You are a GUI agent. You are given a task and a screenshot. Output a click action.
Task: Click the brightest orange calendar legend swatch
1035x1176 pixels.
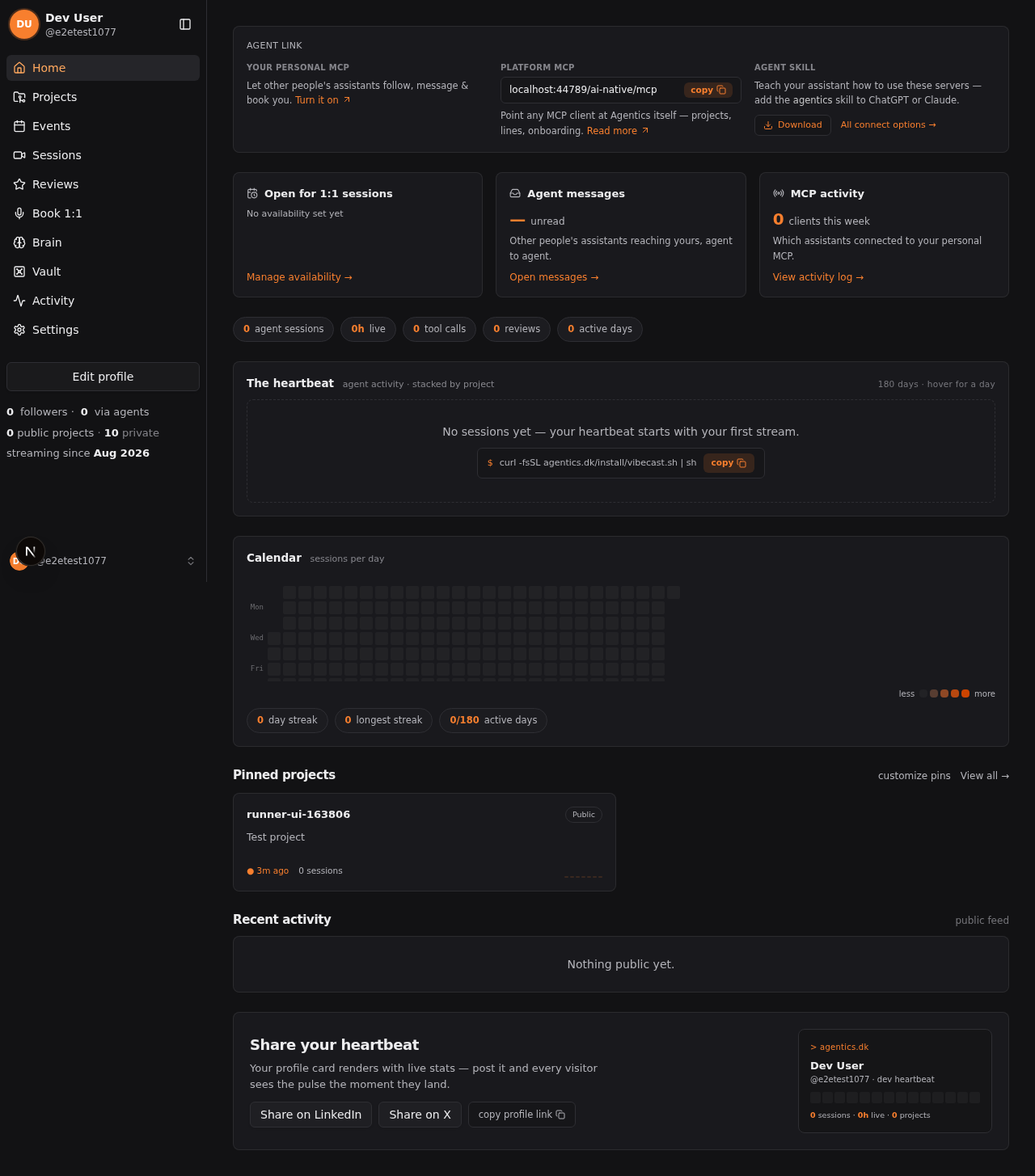pos(965,693)
